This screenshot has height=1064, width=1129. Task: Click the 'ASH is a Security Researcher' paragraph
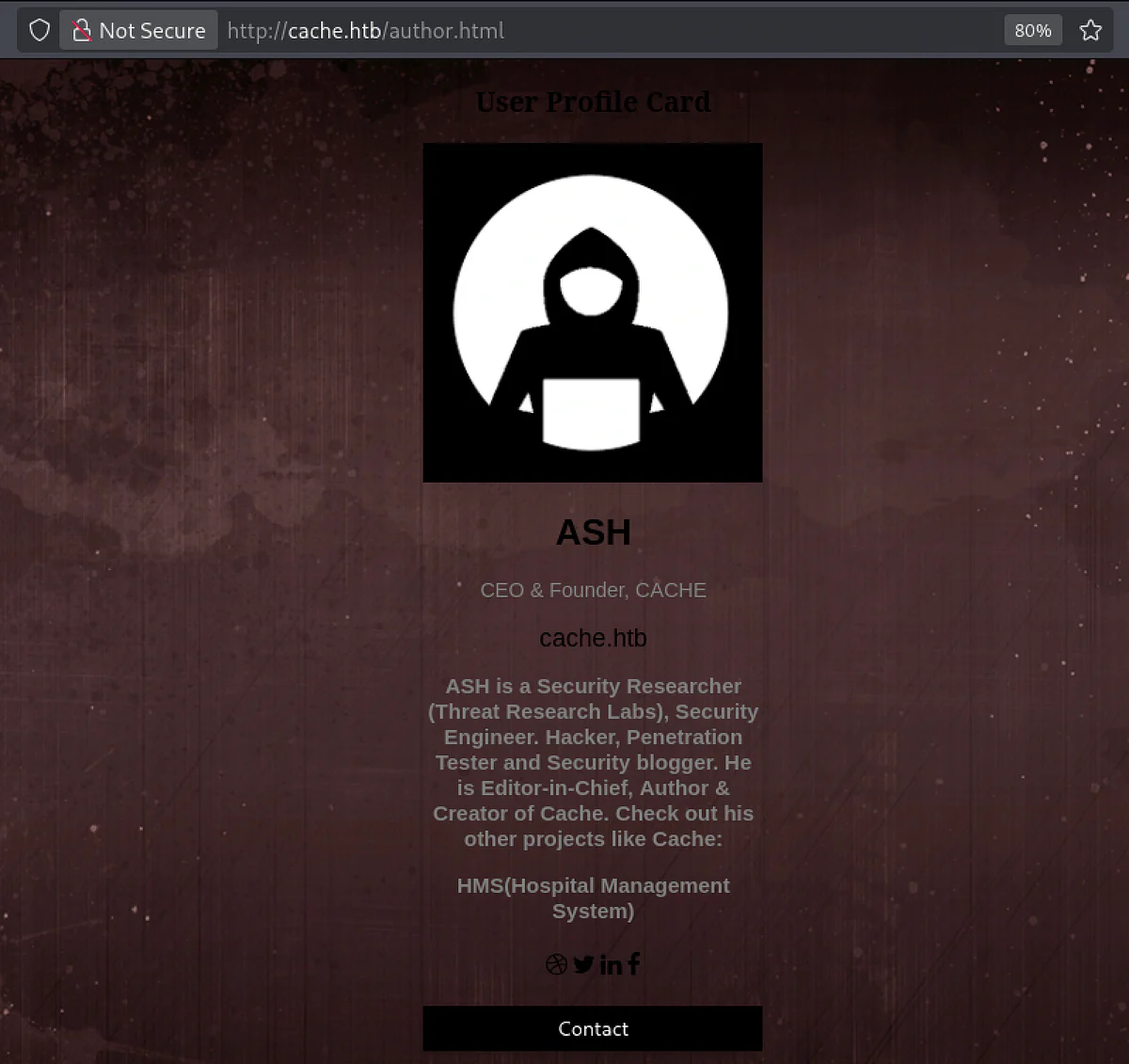tap(593, 762)
